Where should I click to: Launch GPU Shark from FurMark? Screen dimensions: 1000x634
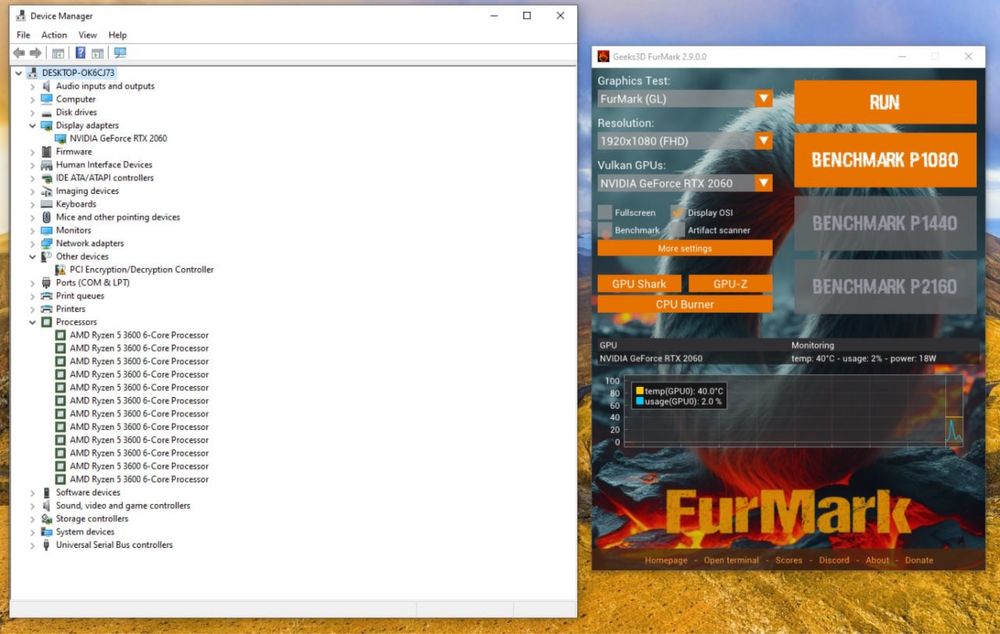coord(639,284)
